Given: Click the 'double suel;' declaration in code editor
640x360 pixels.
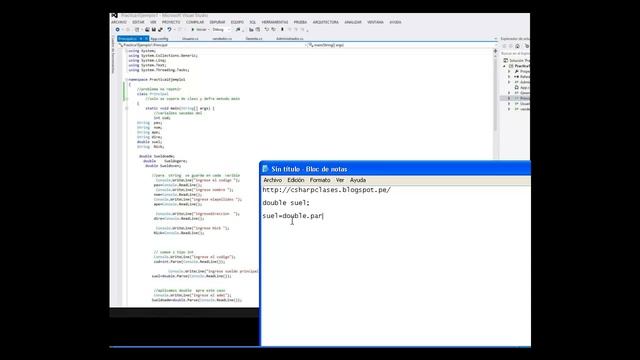Looking at the screenshot, I should pos(149,142).
